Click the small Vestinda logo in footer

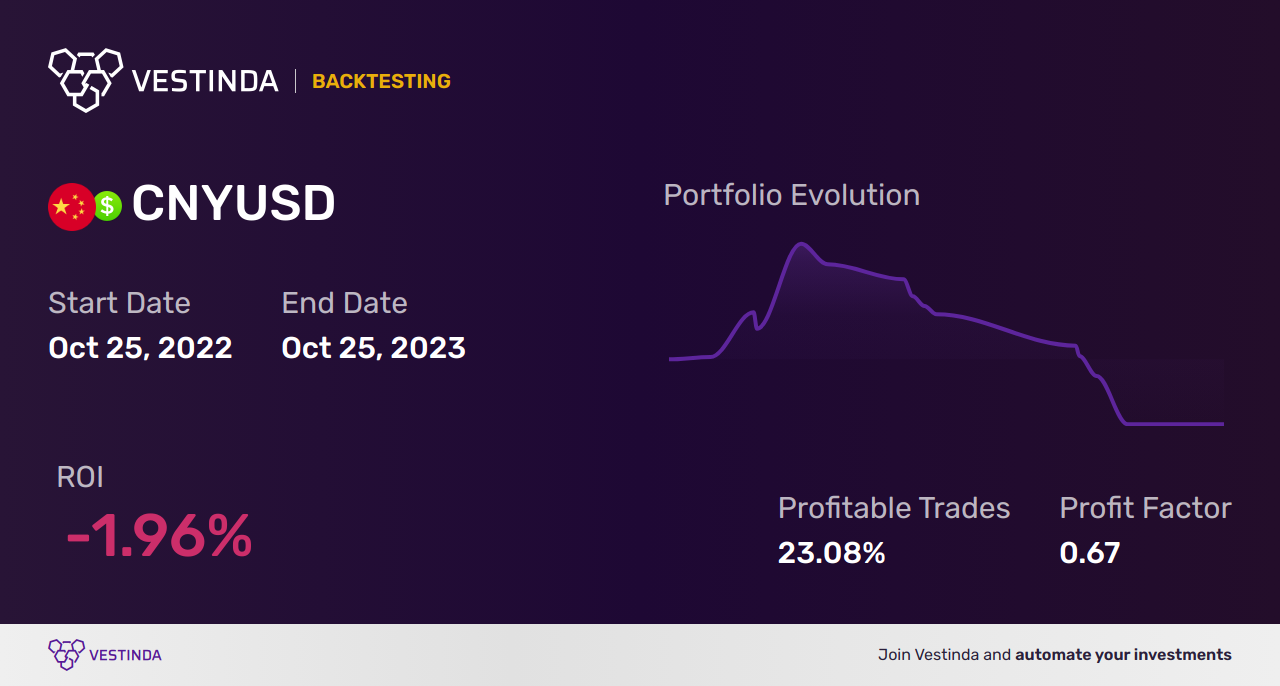click(x=66, y=655)
